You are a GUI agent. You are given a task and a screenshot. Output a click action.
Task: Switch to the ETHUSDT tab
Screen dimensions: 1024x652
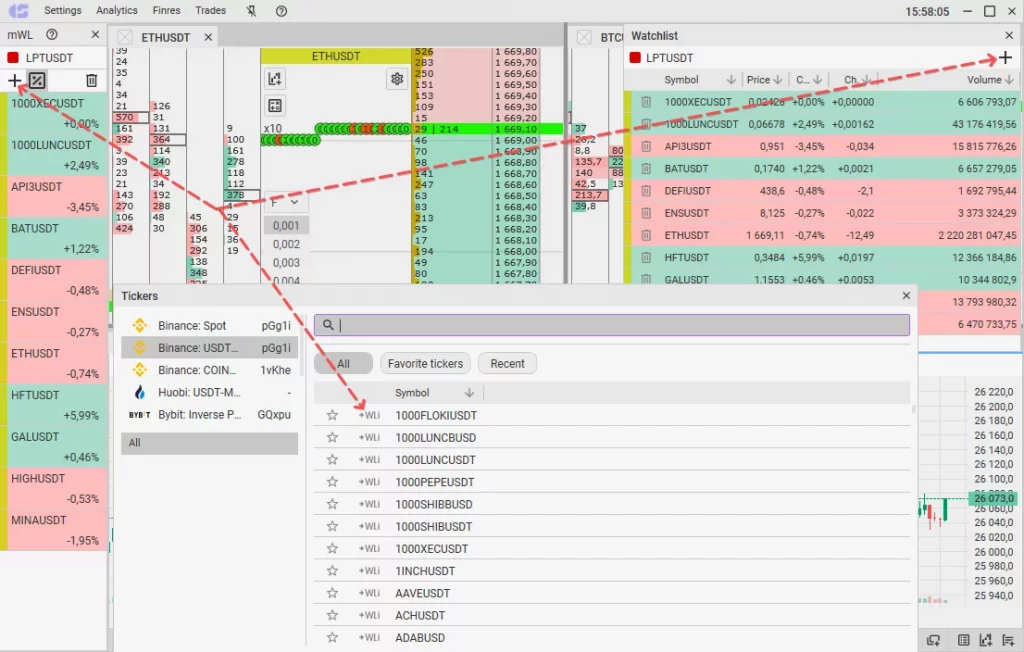tap(165, 37)
